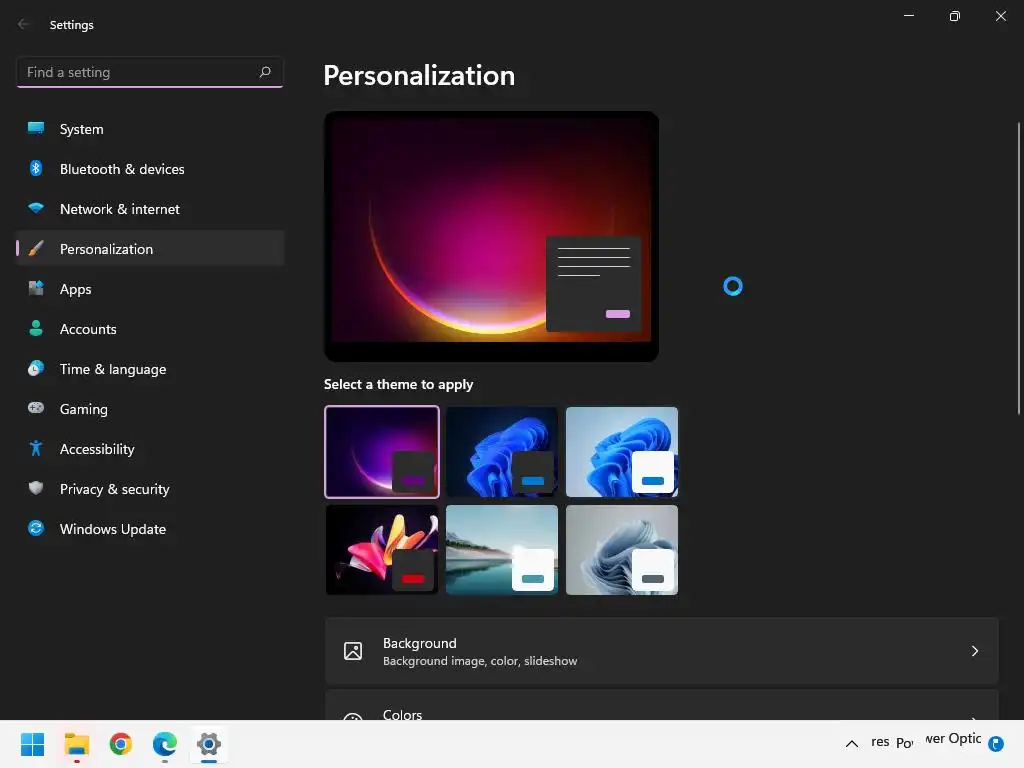Click the System monitor icon in sidebar

click(36, 128)
